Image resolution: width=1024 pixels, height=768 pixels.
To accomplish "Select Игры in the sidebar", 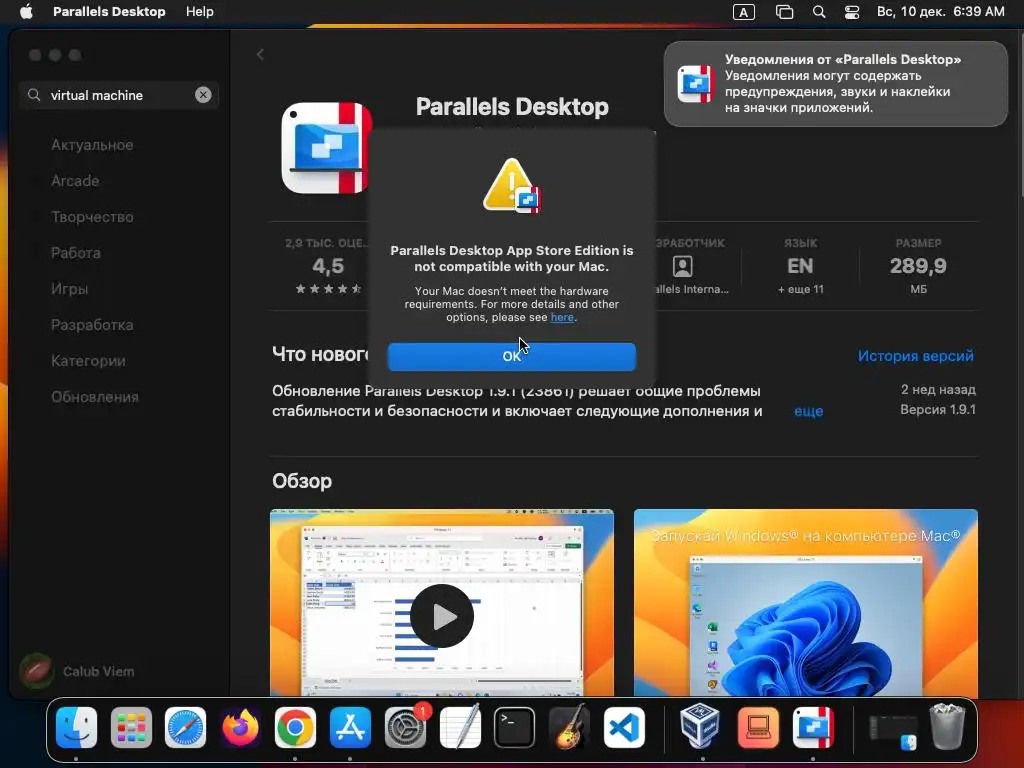I will pyautogui.click(x=69, y=289).
